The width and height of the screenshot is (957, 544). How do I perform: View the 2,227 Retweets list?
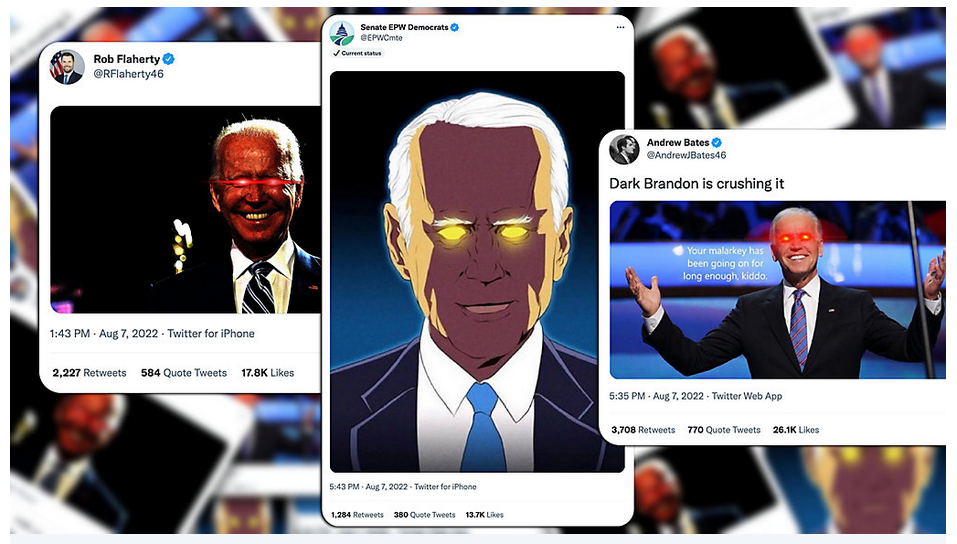coord(89,372)
